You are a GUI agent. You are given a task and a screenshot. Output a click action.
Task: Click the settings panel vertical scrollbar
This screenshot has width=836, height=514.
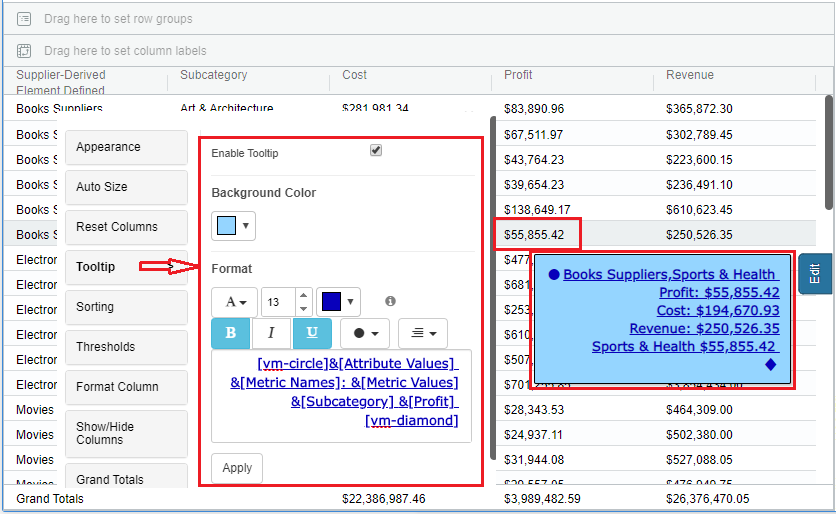click(493, 288)
